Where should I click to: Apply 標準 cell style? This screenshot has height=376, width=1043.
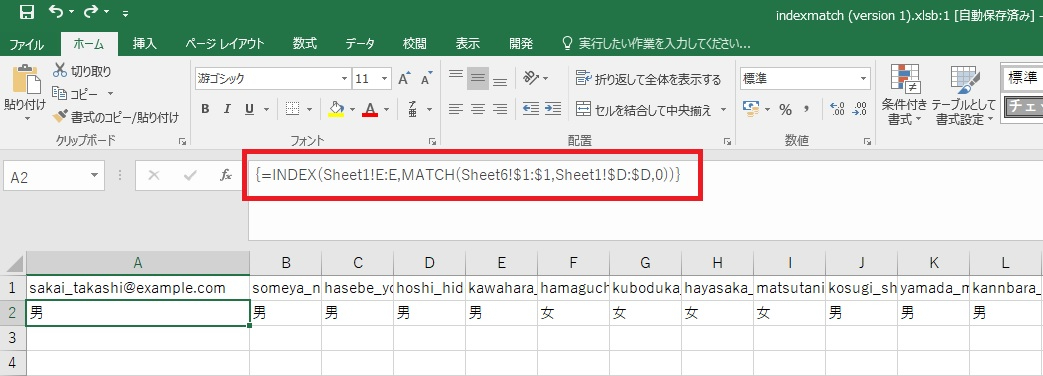point(1022,79)
